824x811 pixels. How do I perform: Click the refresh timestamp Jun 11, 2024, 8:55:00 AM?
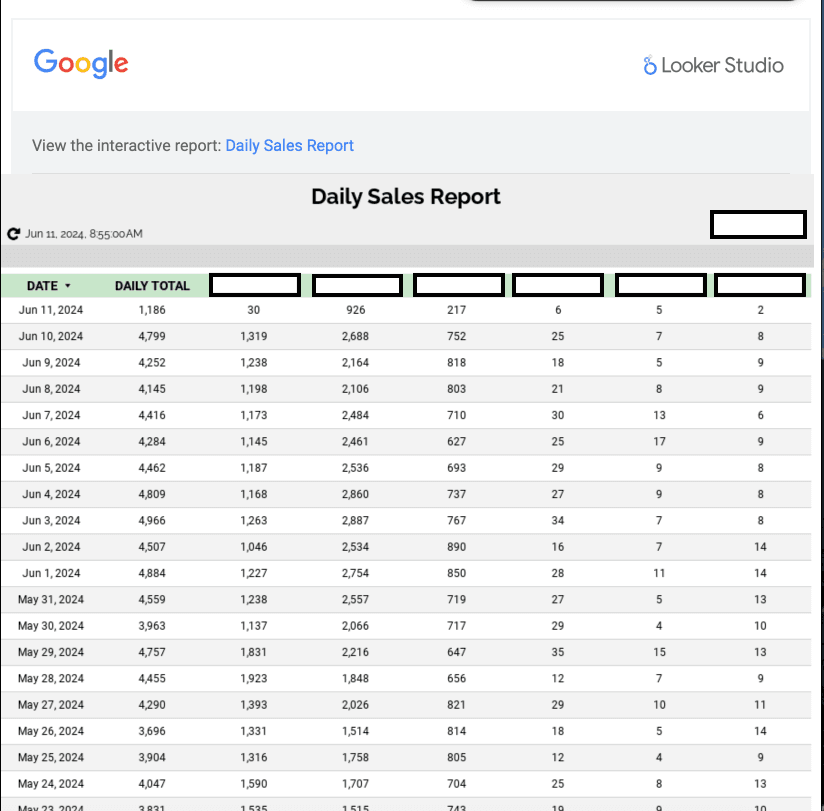[x=84, y=234]
